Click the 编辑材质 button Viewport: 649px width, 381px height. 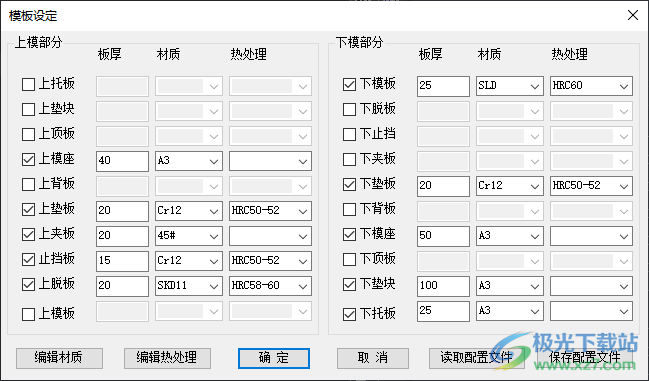pyautogui.click(x=59, y=358)
